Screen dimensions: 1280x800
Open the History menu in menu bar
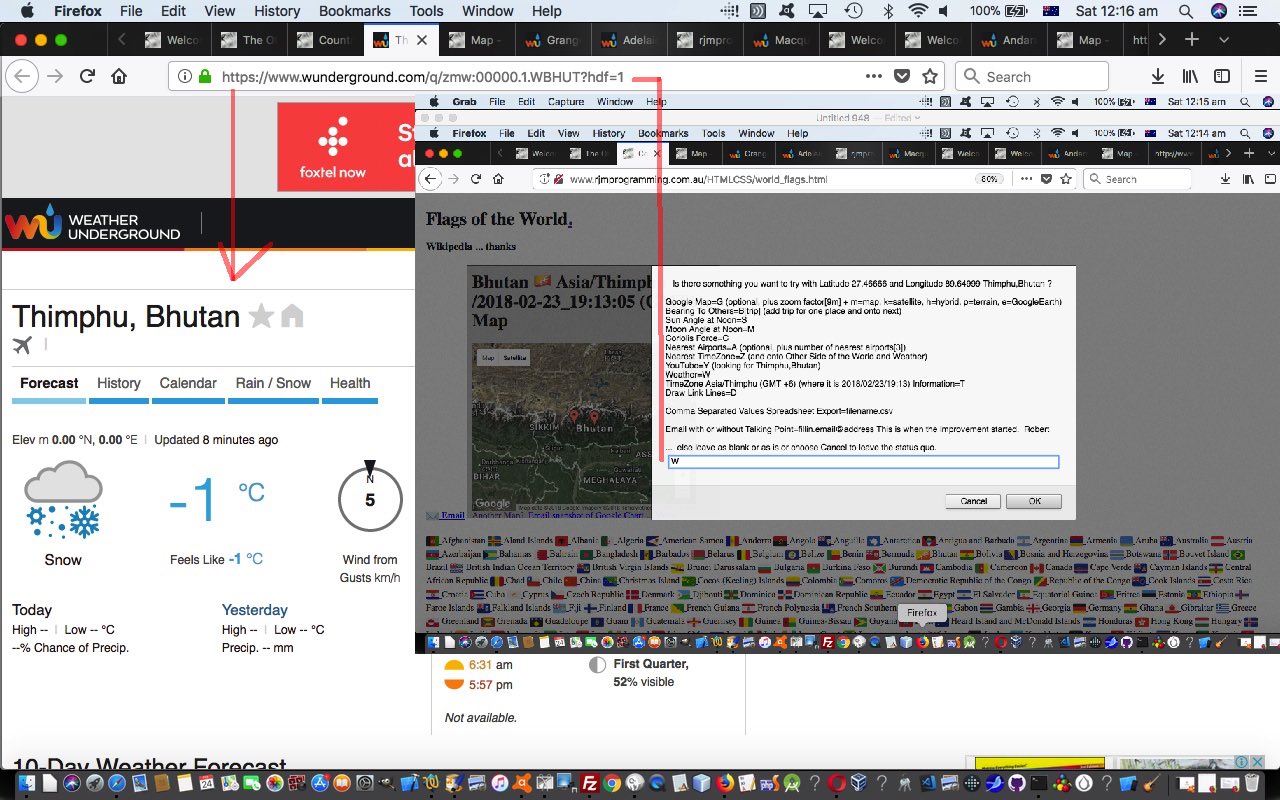[x=277, y=11]
